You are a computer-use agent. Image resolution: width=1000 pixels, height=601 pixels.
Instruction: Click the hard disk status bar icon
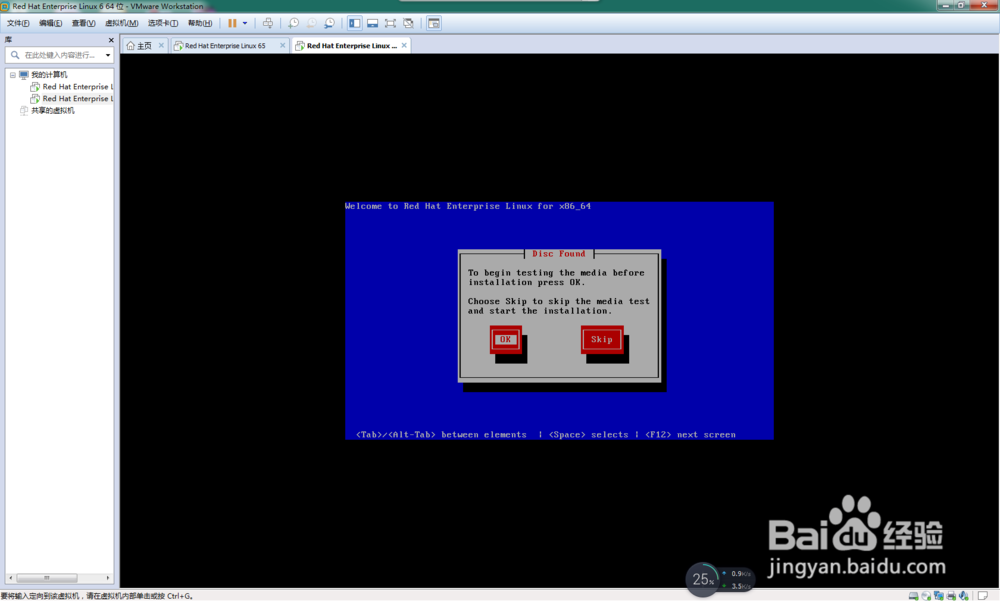913,596
